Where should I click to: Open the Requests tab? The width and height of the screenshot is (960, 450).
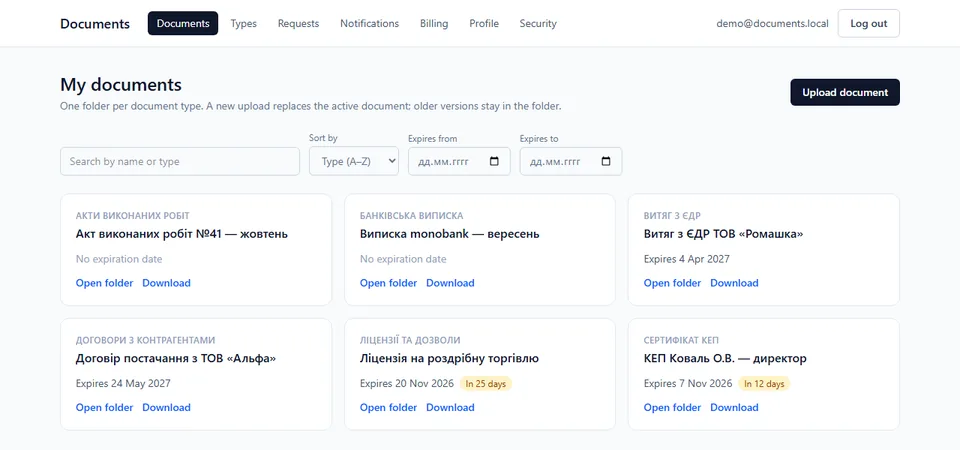coord(298,23)
